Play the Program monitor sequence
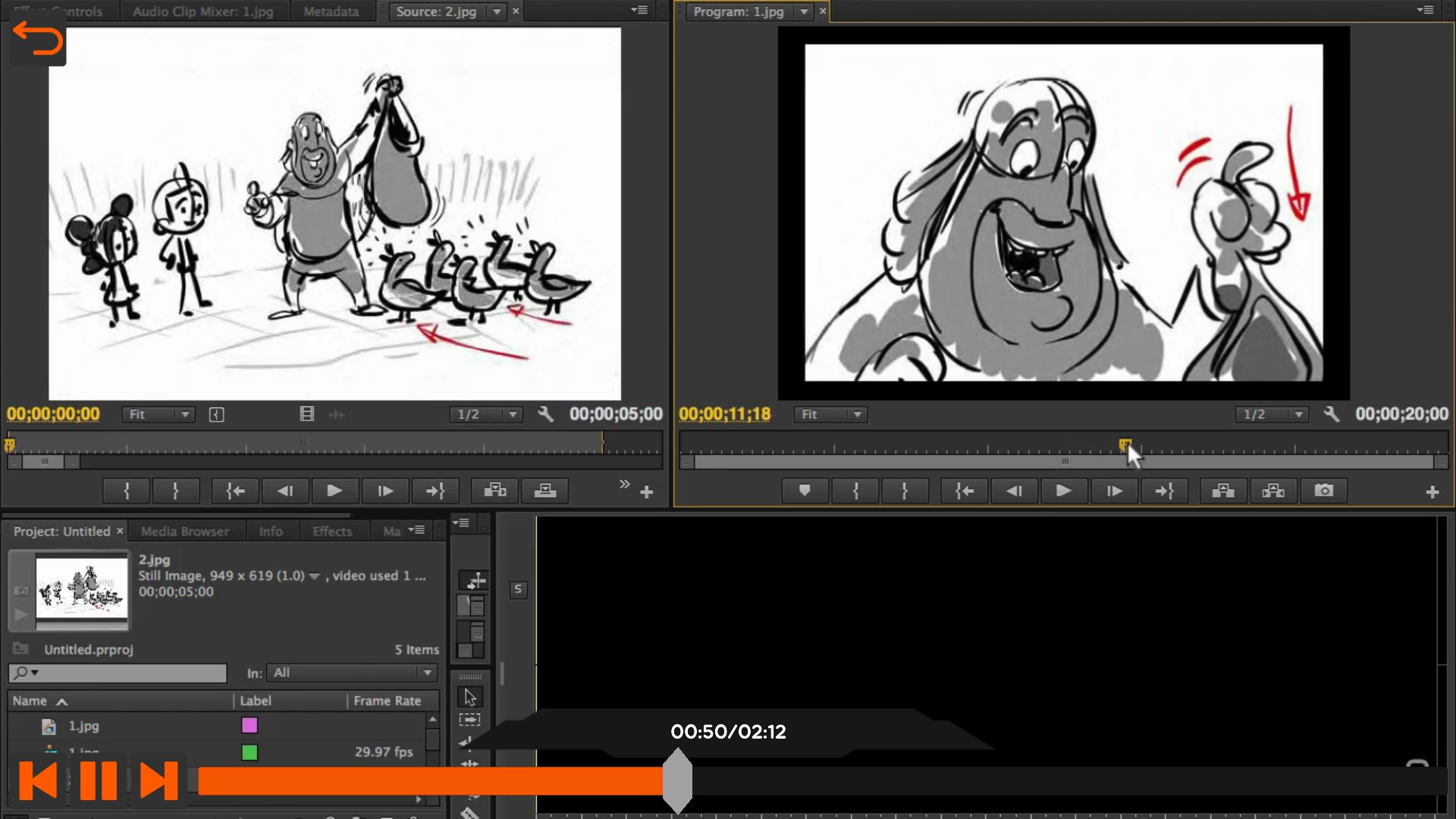1456x819 pixels. [1063, 491]
